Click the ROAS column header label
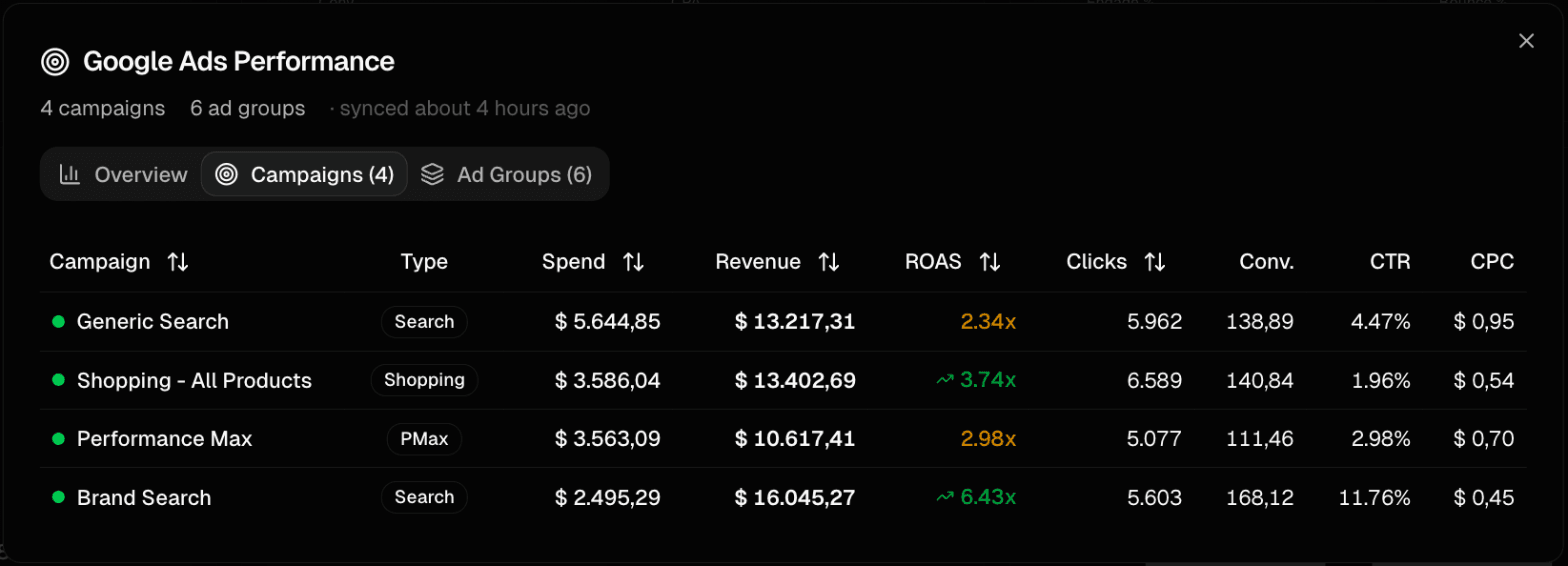 [x=933, y=262]
